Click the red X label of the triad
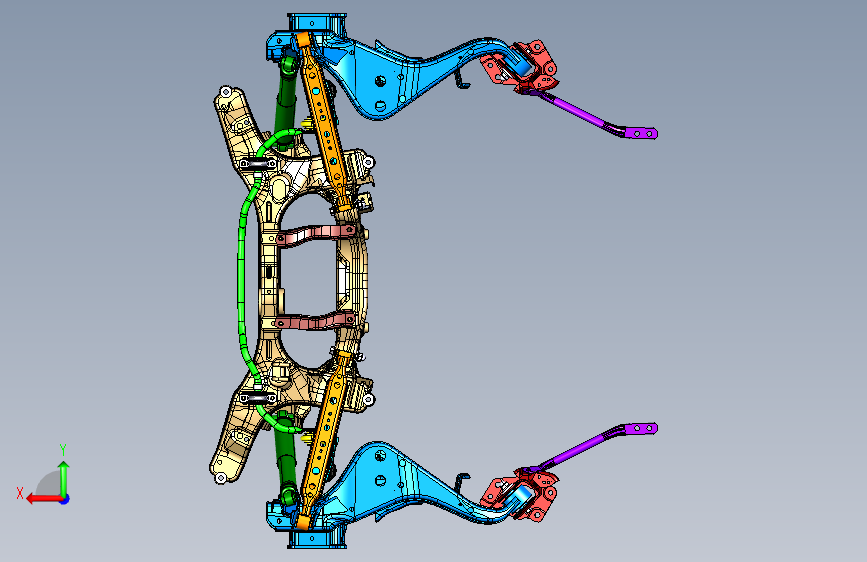The image size is (867, 562). tap(20, 493)
